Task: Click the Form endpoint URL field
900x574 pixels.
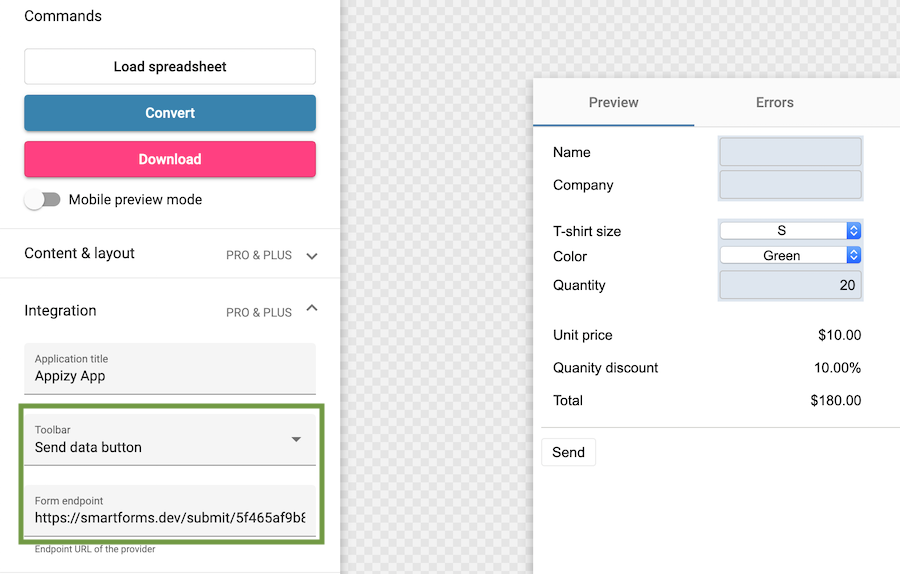Action: coord(170,511)
